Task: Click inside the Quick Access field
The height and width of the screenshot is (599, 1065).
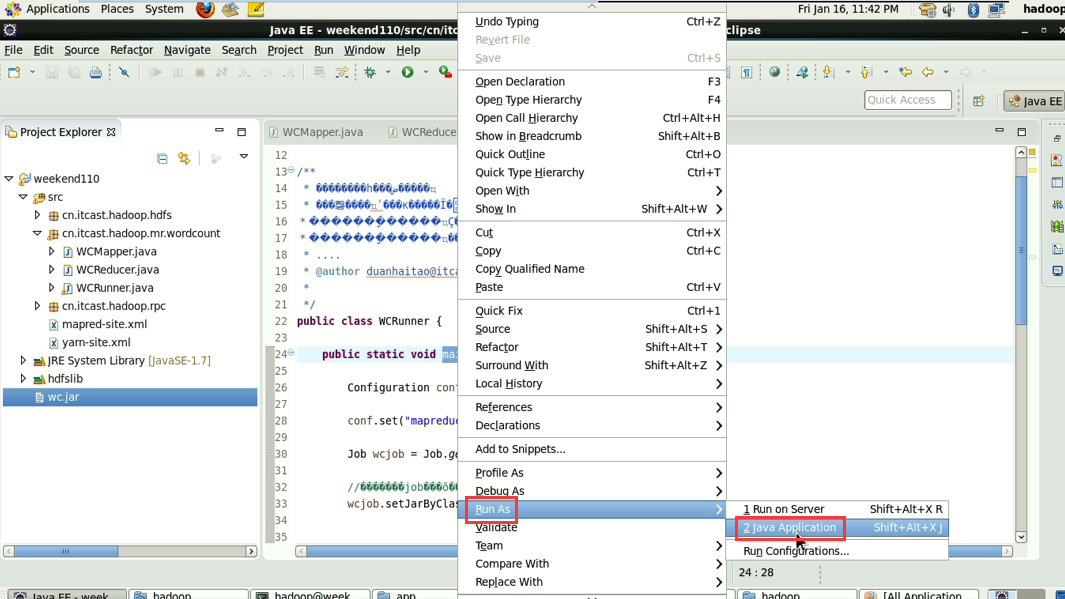Action: pyautogui.click(x=907, y=100)
